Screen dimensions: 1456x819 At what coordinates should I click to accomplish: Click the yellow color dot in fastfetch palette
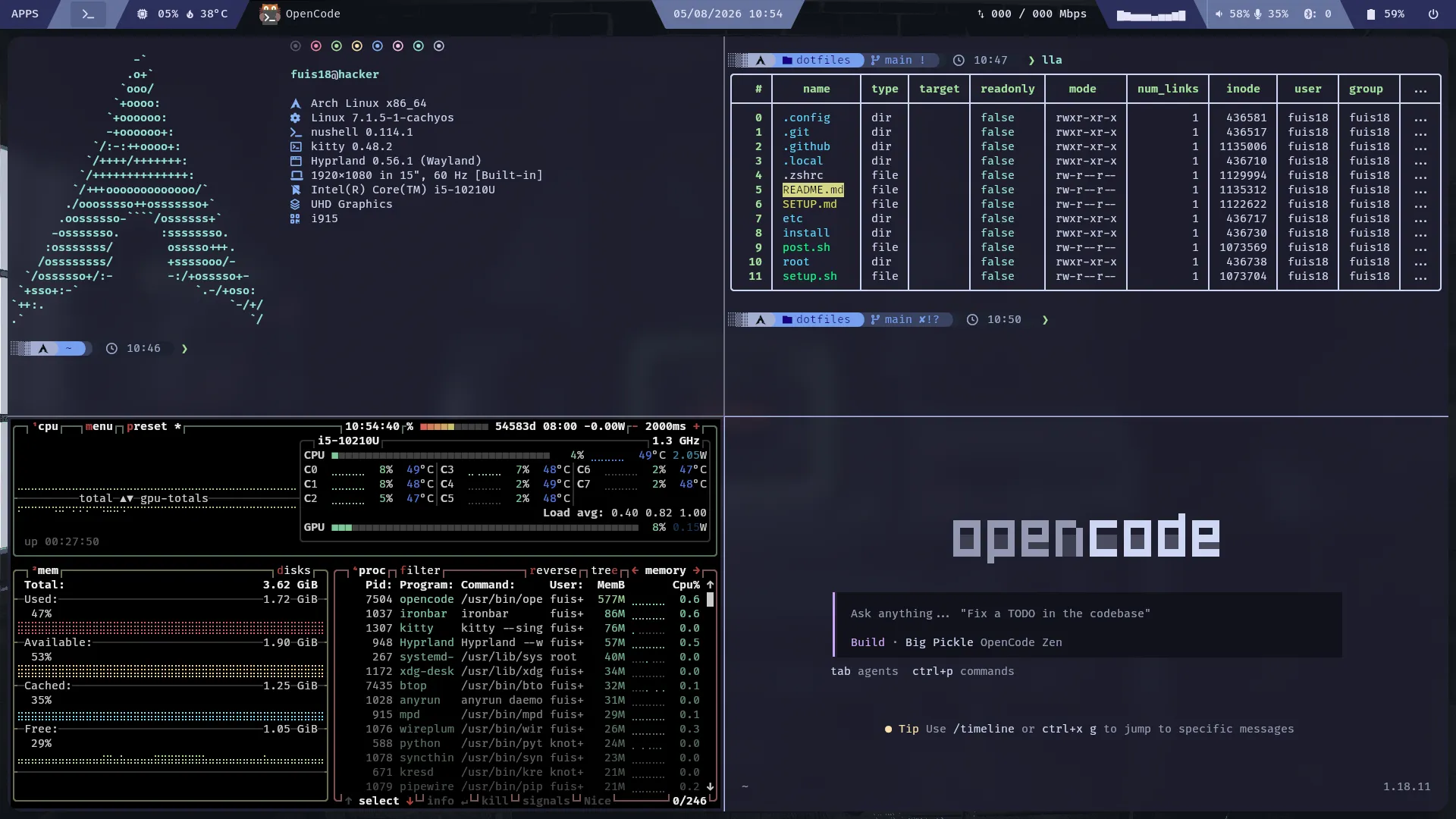(x=357, y=46)
